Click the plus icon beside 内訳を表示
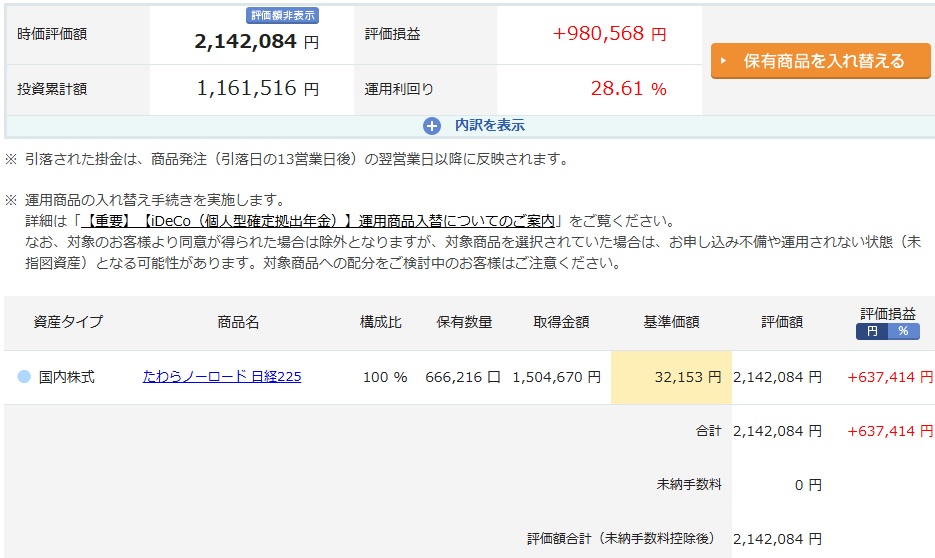The width and height of the screenshot is (935, 558). (432, 126)
